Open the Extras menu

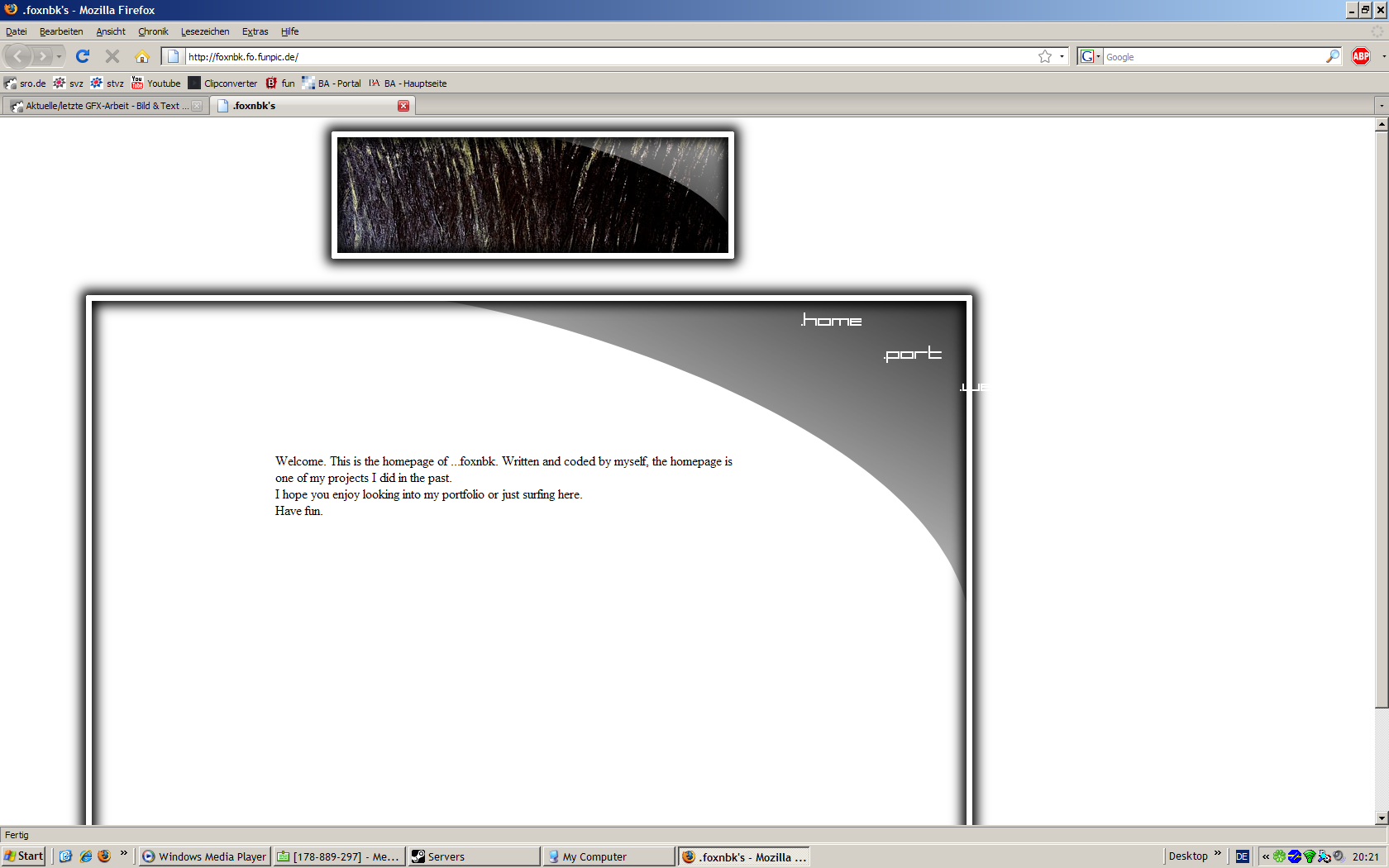pyautogui.click(x=255, y=31)
